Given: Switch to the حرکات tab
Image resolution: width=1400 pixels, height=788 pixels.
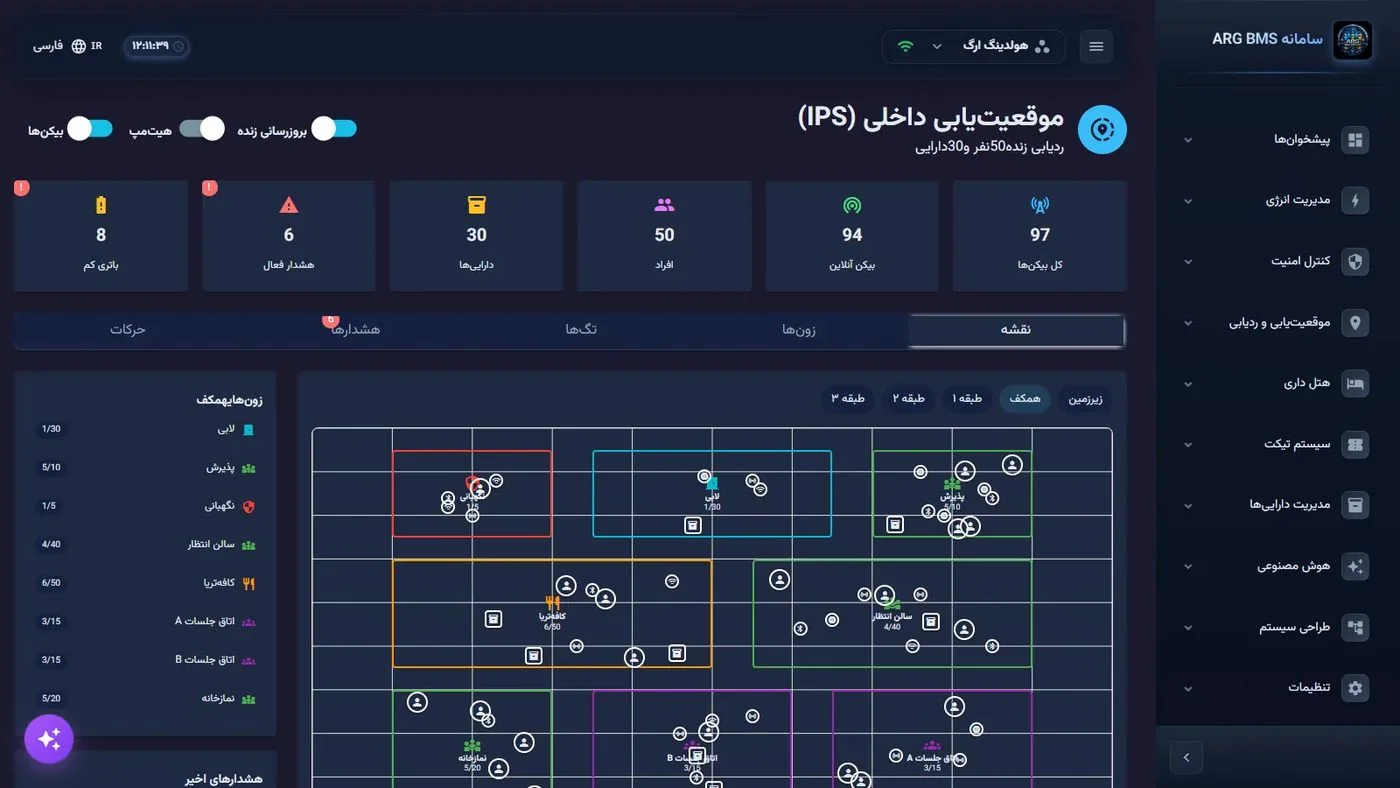Looking at the screenshot, I should [x=128, y=330].
